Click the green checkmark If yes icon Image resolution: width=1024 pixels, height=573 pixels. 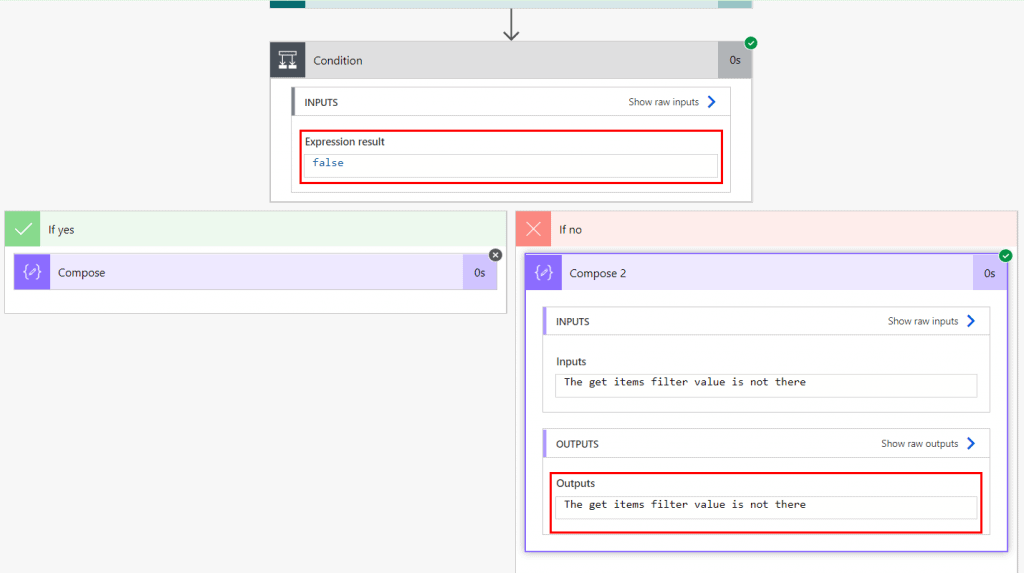click(23, 229)
